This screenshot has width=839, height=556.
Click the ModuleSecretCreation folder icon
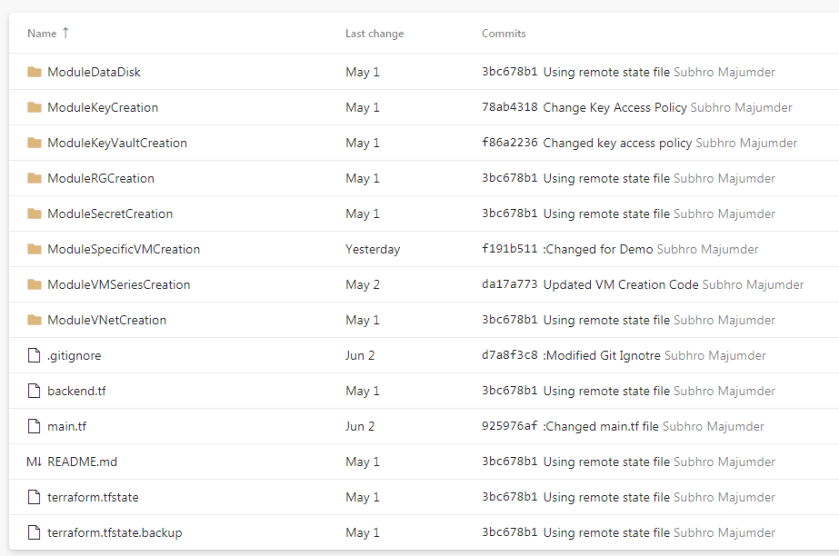(34, 214)
